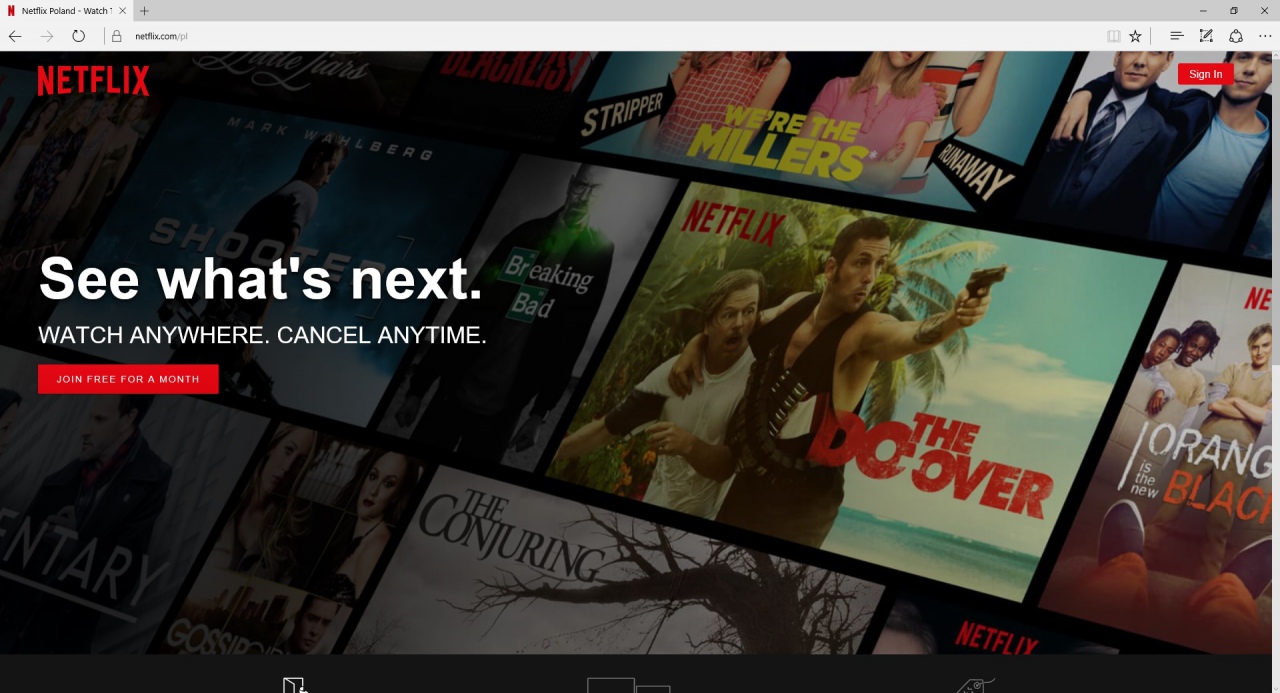This screenshot has width=1280, height=693.
Task: Refresh the Netflix page
Action: [x=78, y=35]
